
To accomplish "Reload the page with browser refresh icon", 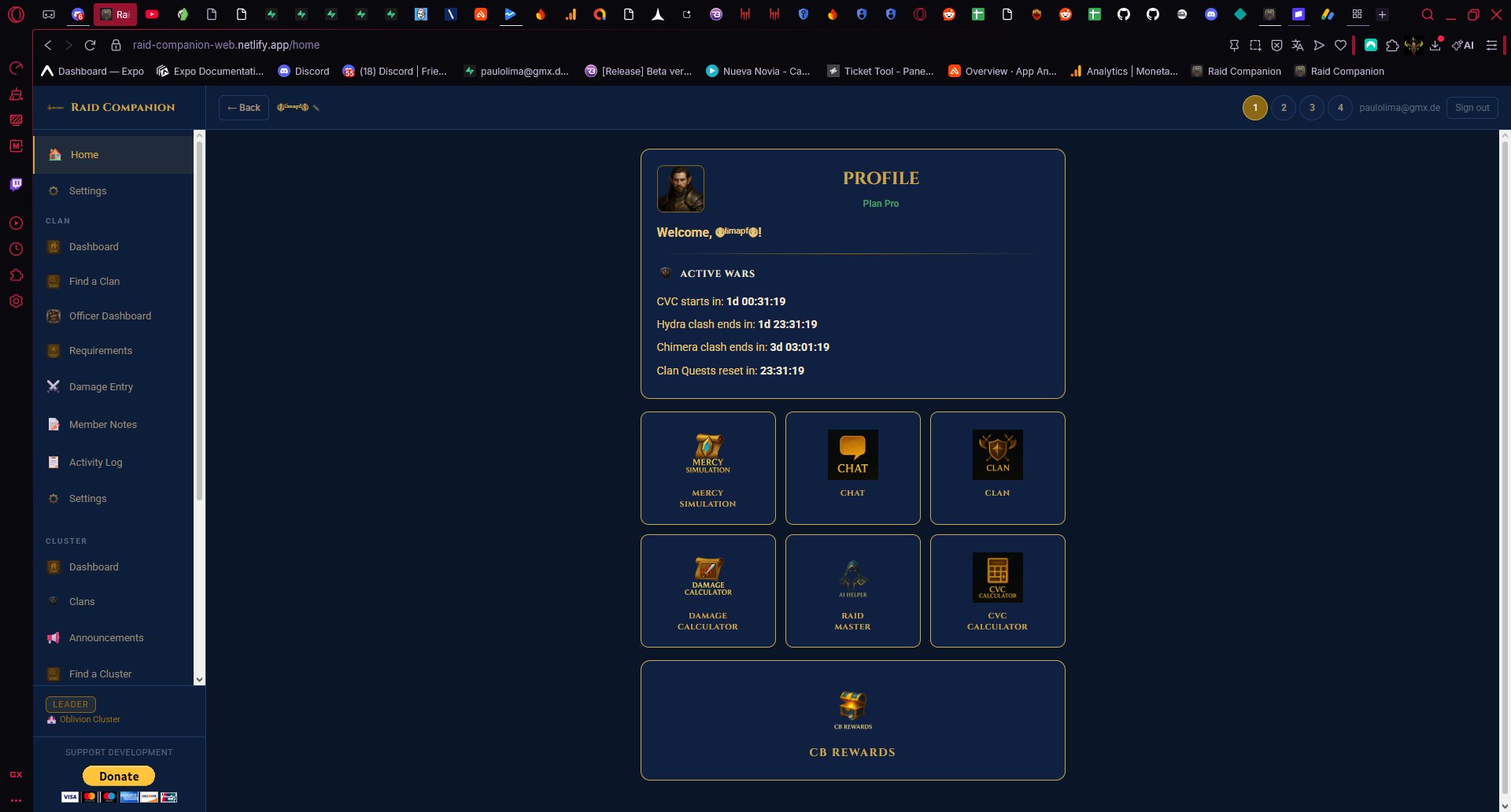I will [90, 46].
